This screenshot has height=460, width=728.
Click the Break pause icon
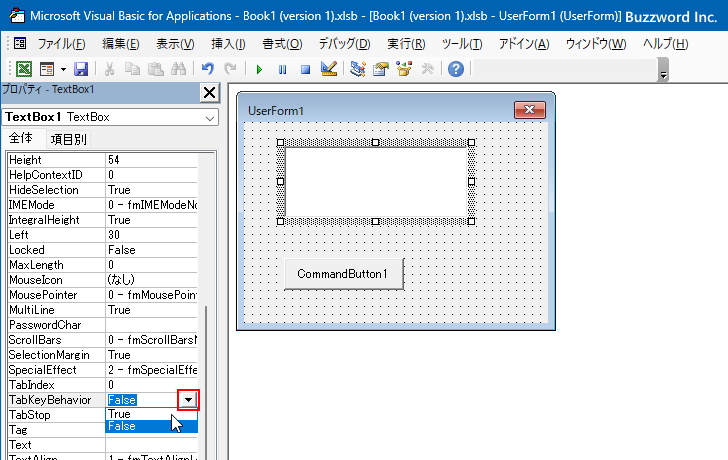(282, 70)
